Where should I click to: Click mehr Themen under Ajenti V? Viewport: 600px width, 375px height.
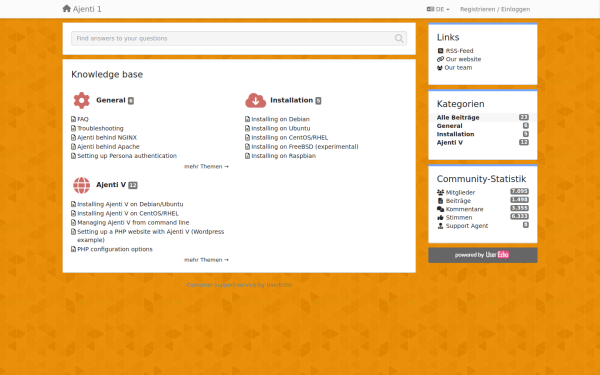206,260
